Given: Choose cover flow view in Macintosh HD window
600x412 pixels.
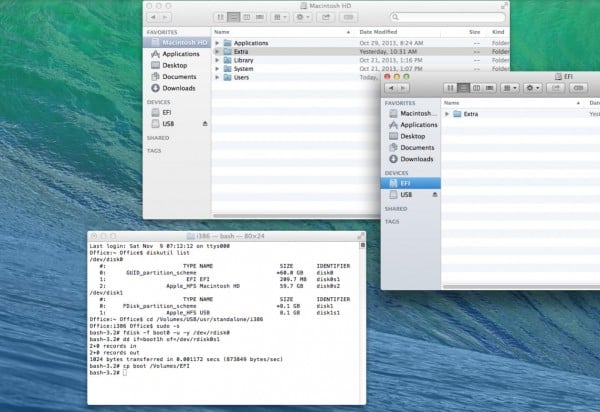Looking at the screenshot, I should (x=257, y=17).
